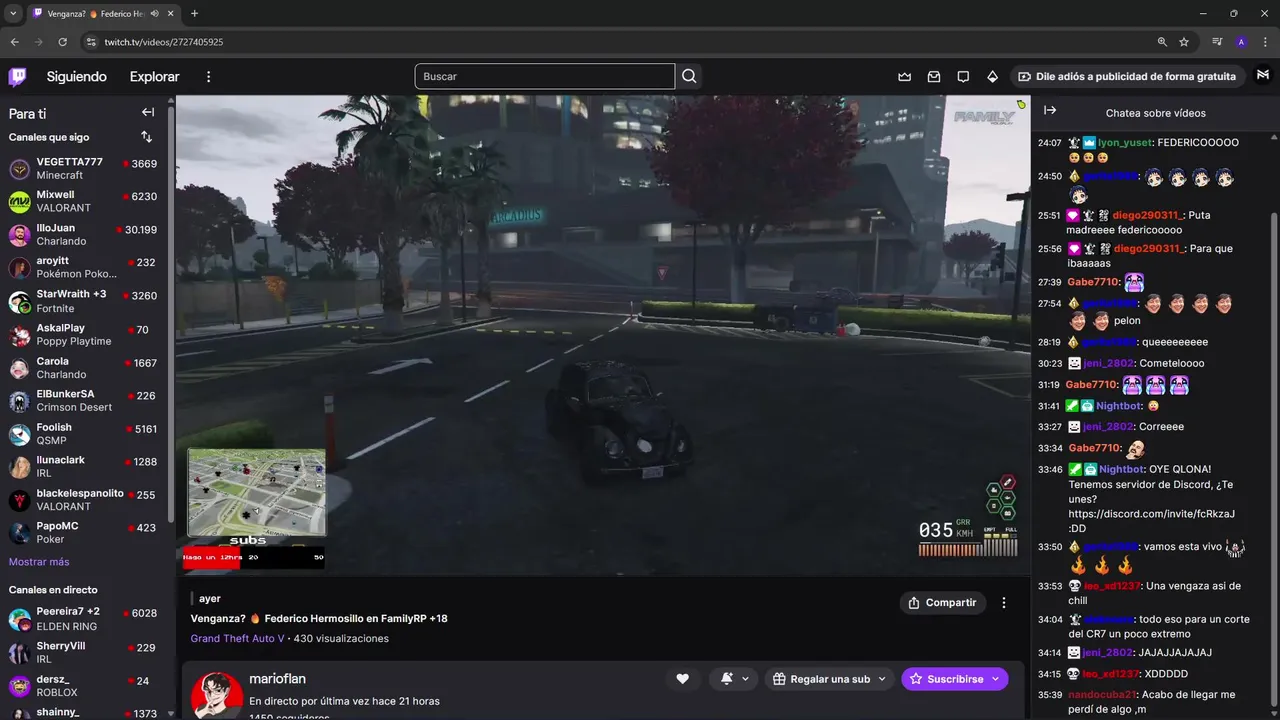The width and height of the screenshot is (1280, 720).
Task: Open Carola channel in sidebar
Action: (x=83, y=367)
